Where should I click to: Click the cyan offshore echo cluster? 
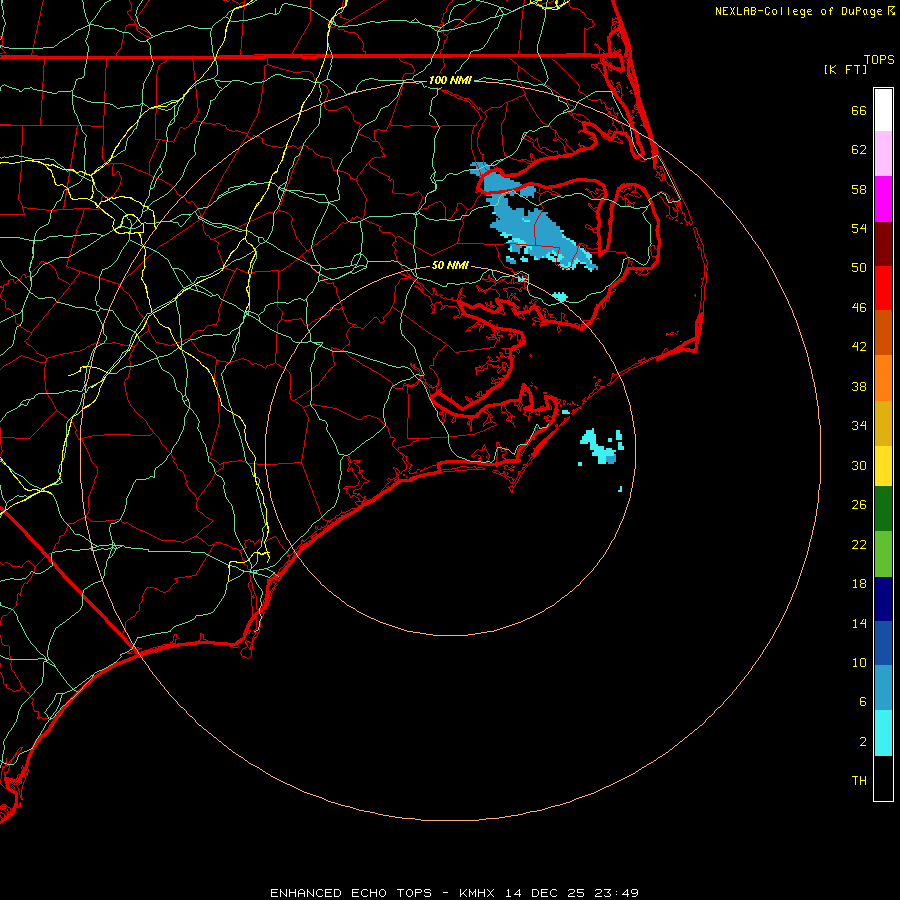pos(601,447)
